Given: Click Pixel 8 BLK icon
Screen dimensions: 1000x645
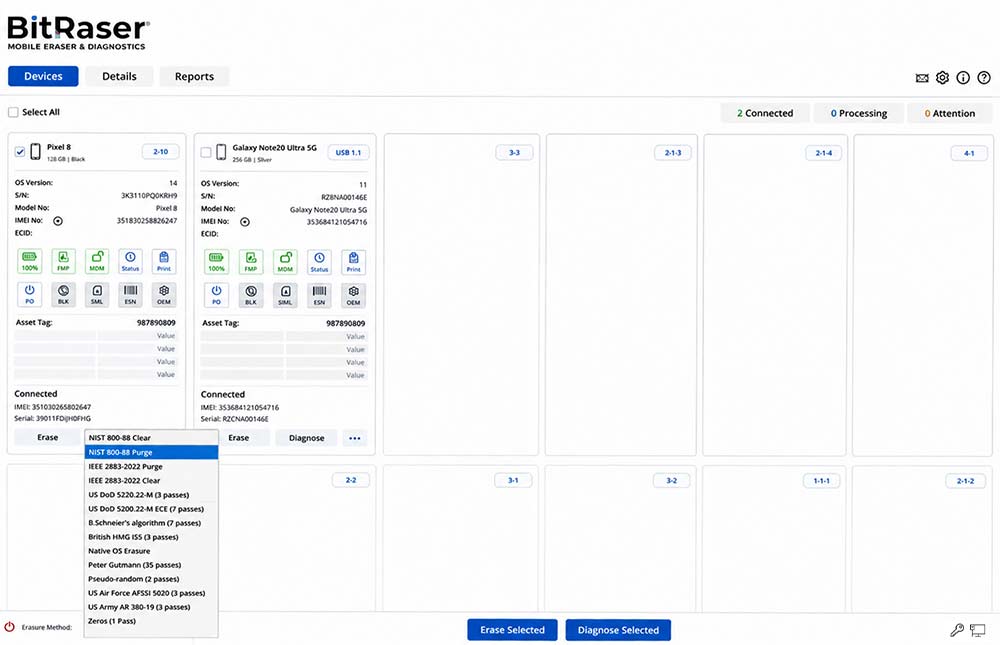Looking at the screenshot, I should coord(63,294).
